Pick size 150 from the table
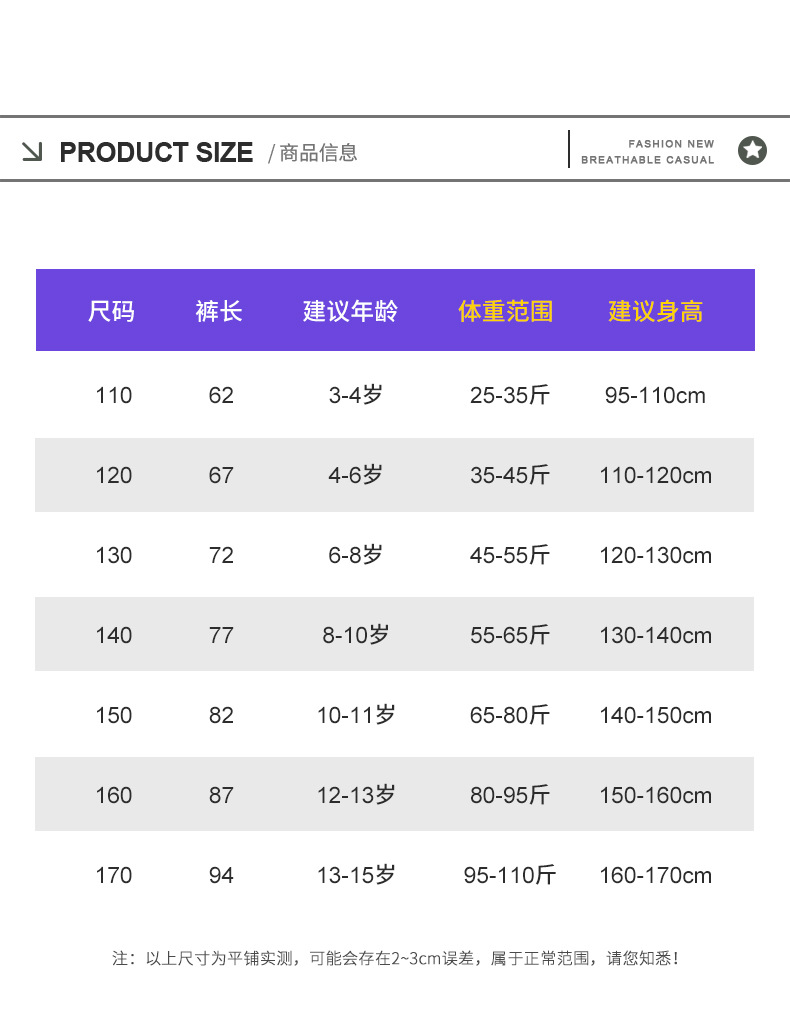 click(x=114, y=716)
